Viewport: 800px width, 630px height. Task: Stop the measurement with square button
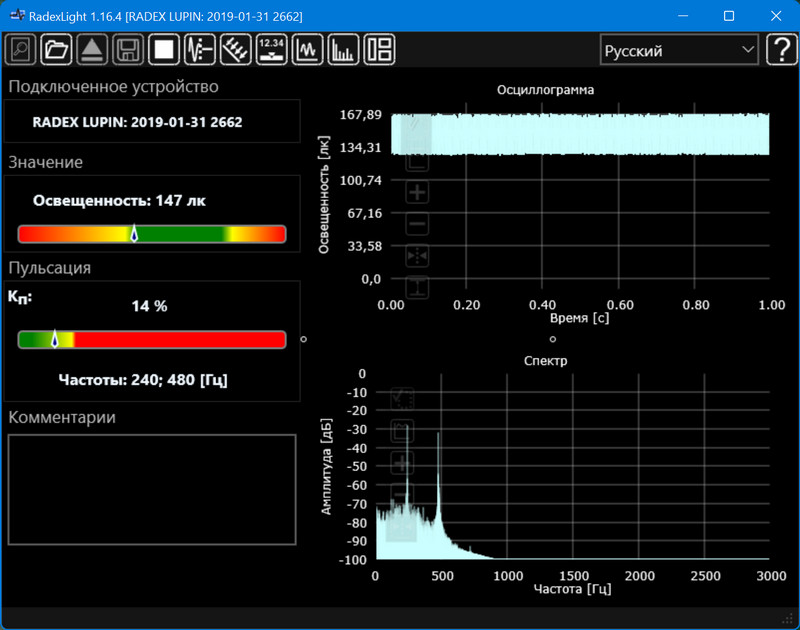pos(163,49)
